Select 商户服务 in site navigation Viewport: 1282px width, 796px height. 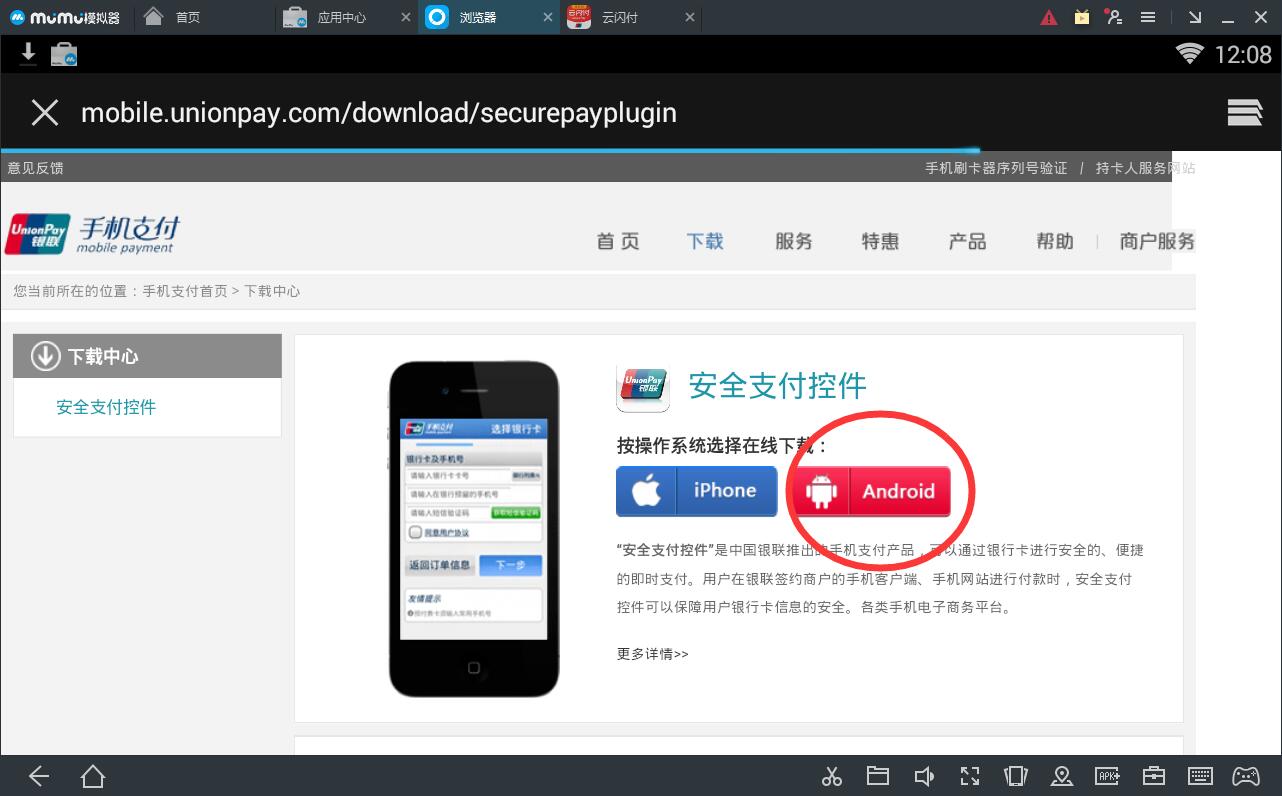1157,241
